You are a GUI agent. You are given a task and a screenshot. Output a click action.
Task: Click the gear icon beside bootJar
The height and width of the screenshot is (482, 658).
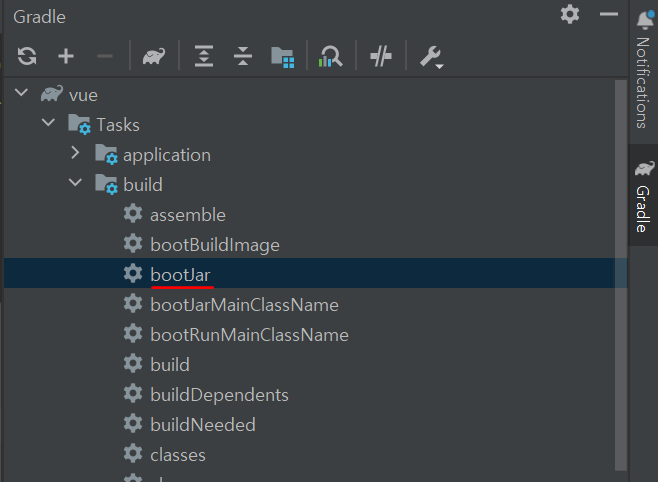(133, 273)
